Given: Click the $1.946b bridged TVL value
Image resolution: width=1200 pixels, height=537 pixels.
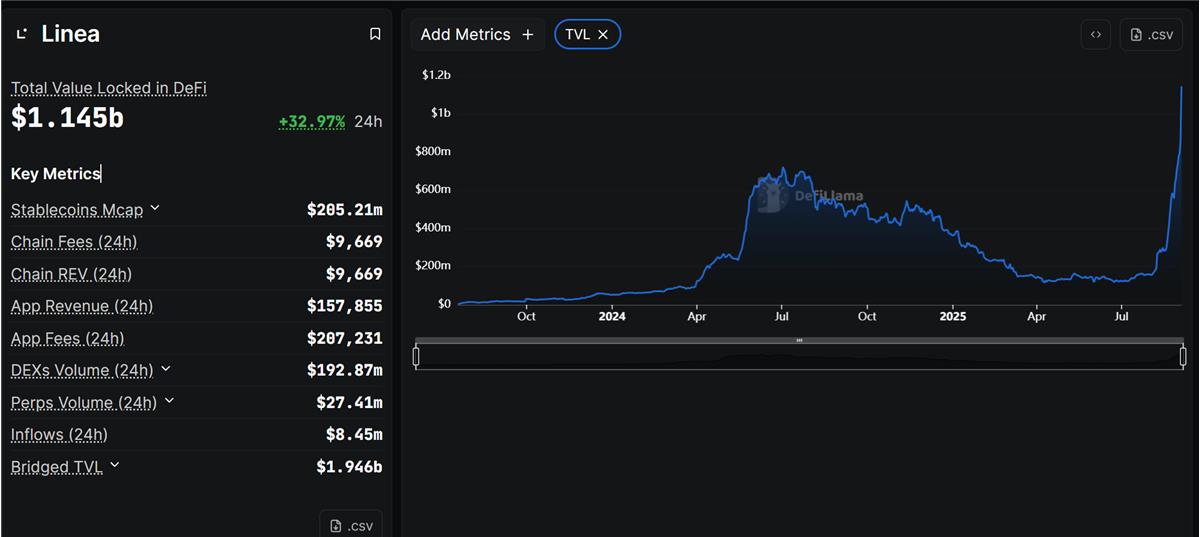Looking at the screenshot, I should pos(349,466).
